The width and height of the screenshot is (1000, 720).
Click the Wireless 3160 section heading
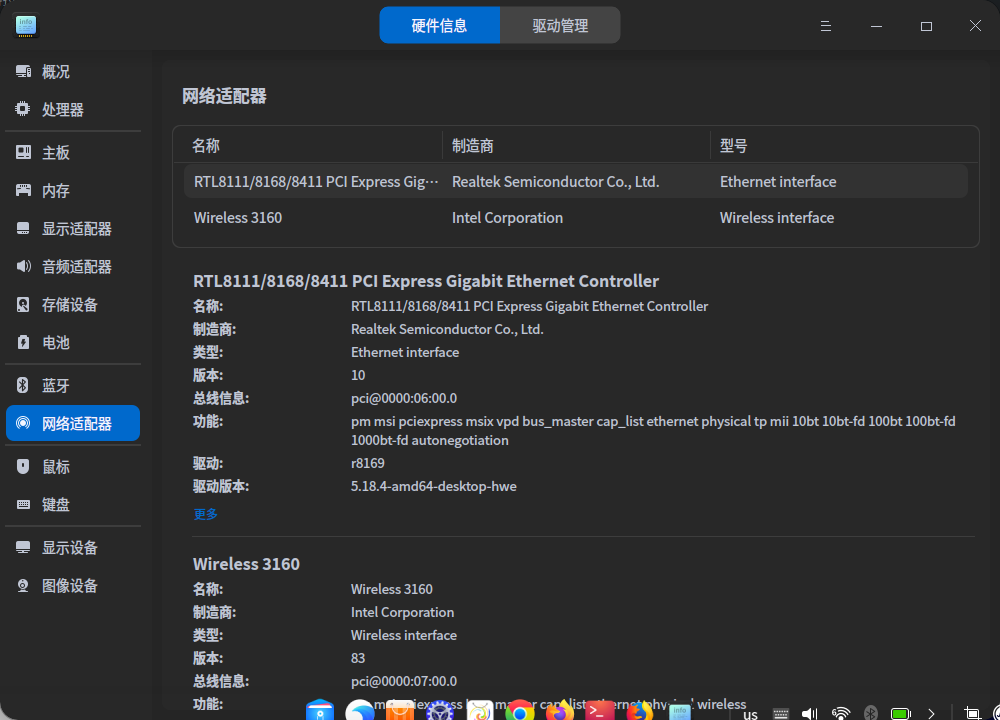tap(246, 564)
